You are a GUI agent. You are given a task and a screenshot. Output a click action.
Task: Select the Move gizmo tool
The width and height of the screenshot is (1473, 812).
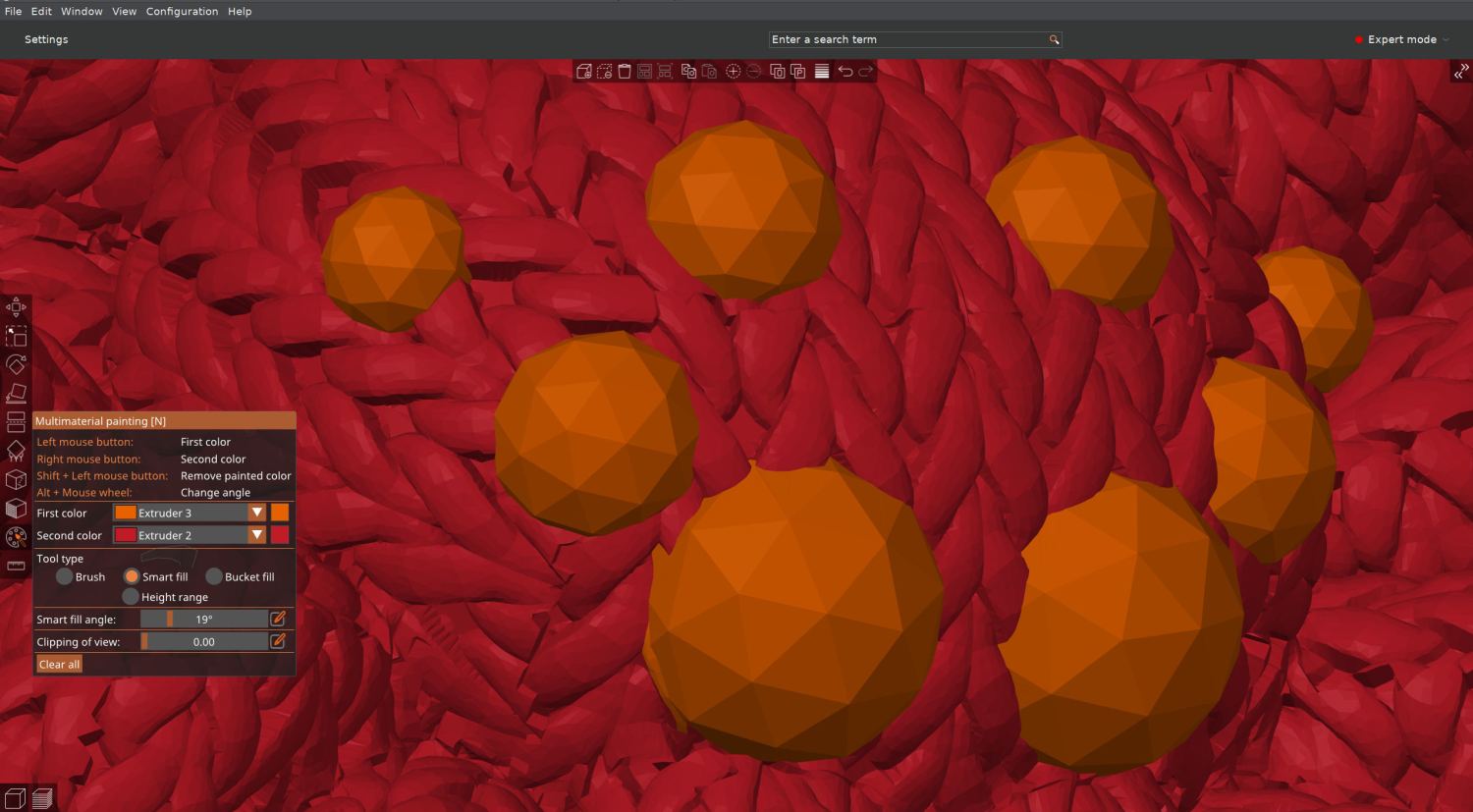pos(16,307)
